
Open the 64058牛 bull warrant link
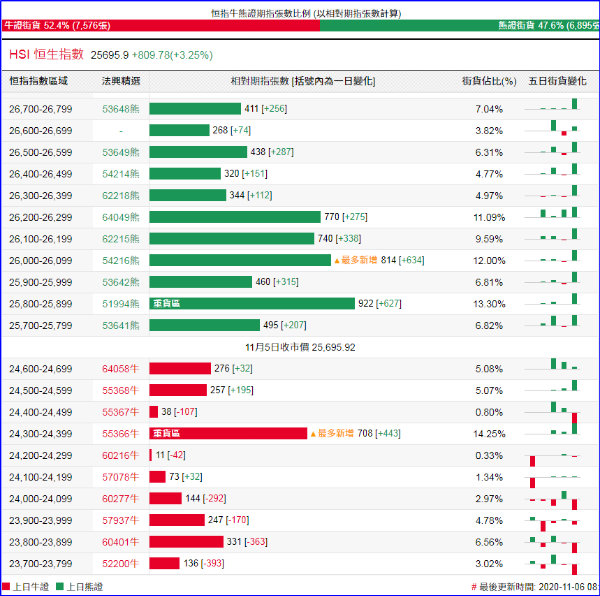[x=120, y=369]
